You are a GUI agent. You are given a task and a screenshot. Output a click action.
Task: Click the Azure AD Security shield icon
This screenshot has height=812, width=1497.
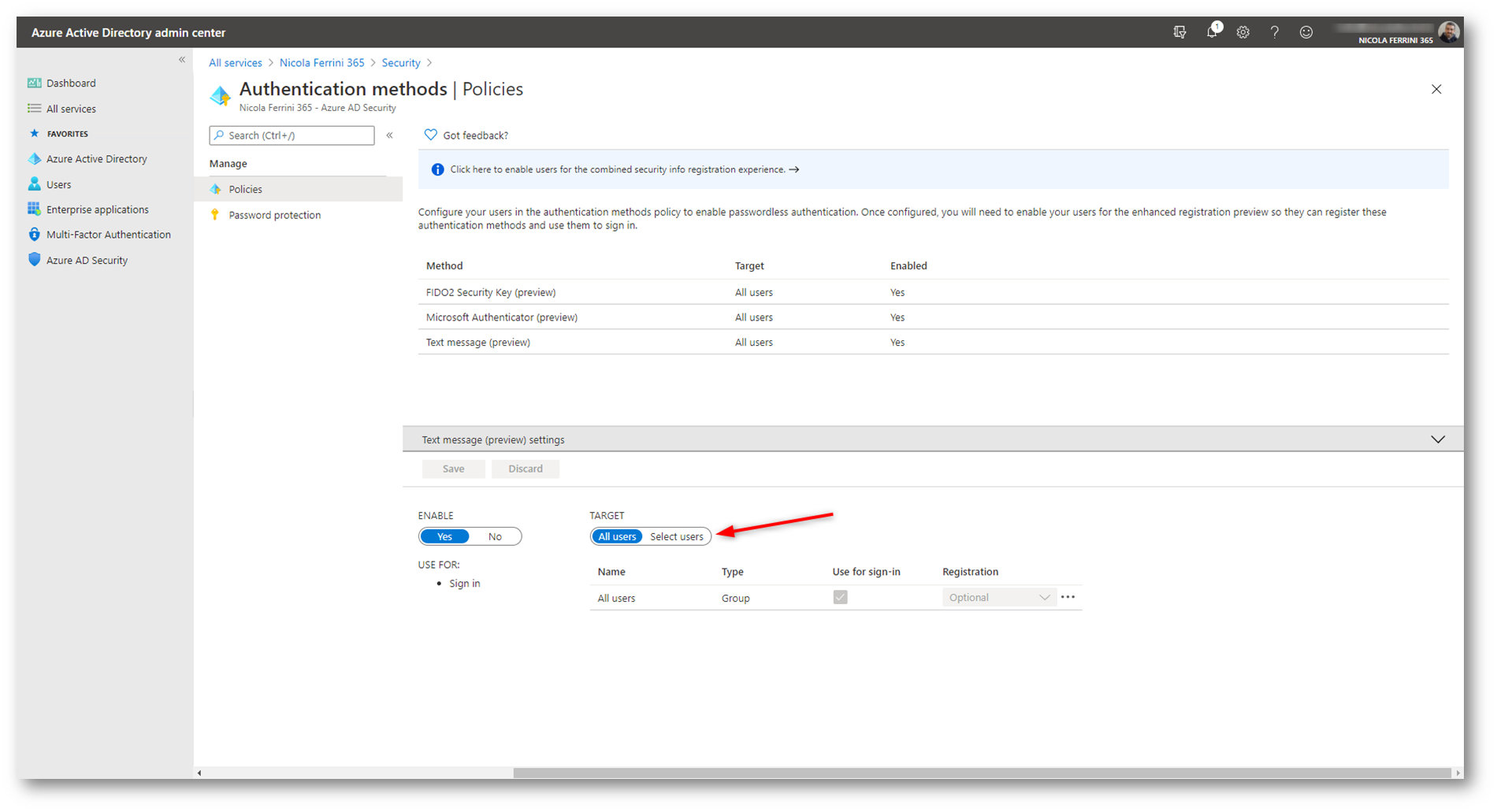[x=34, y=259]
